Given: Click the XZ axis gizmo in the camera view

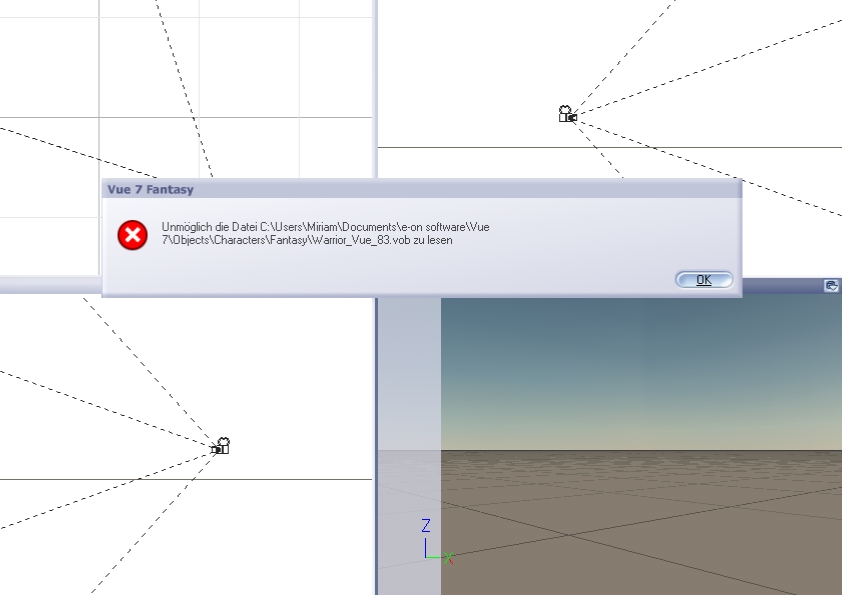Looking at the screenshot, I should coord(438,541).
